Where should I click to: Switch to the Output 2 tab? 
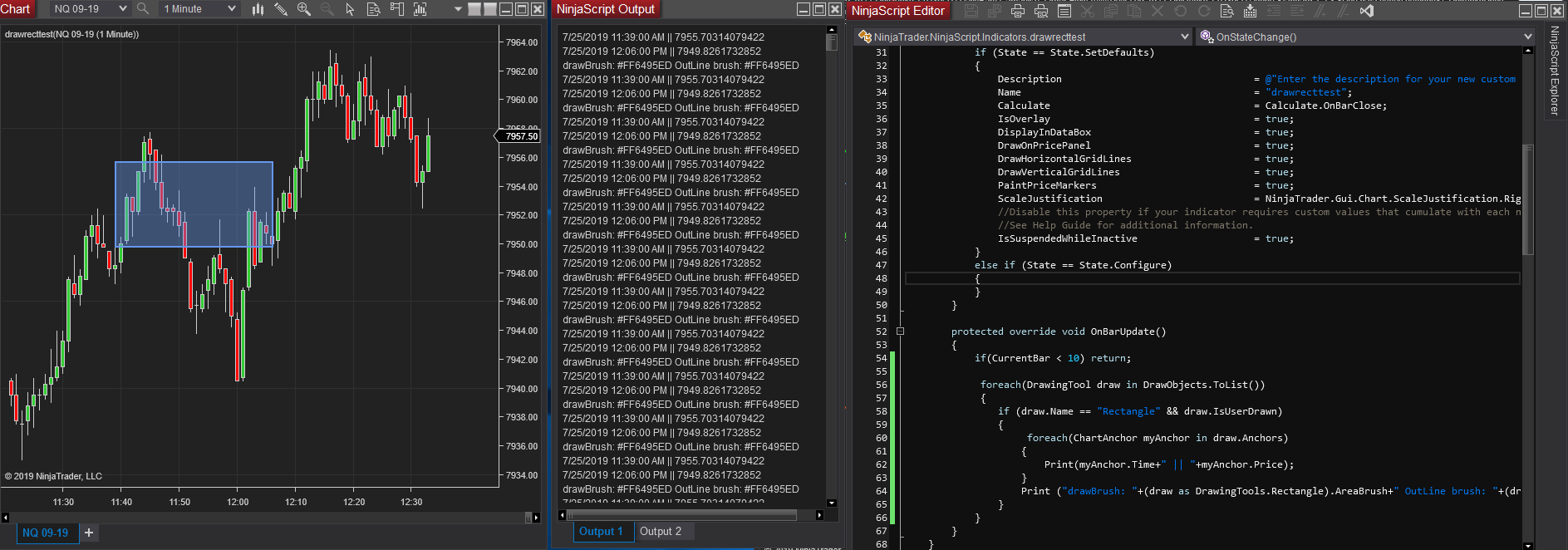661,532
